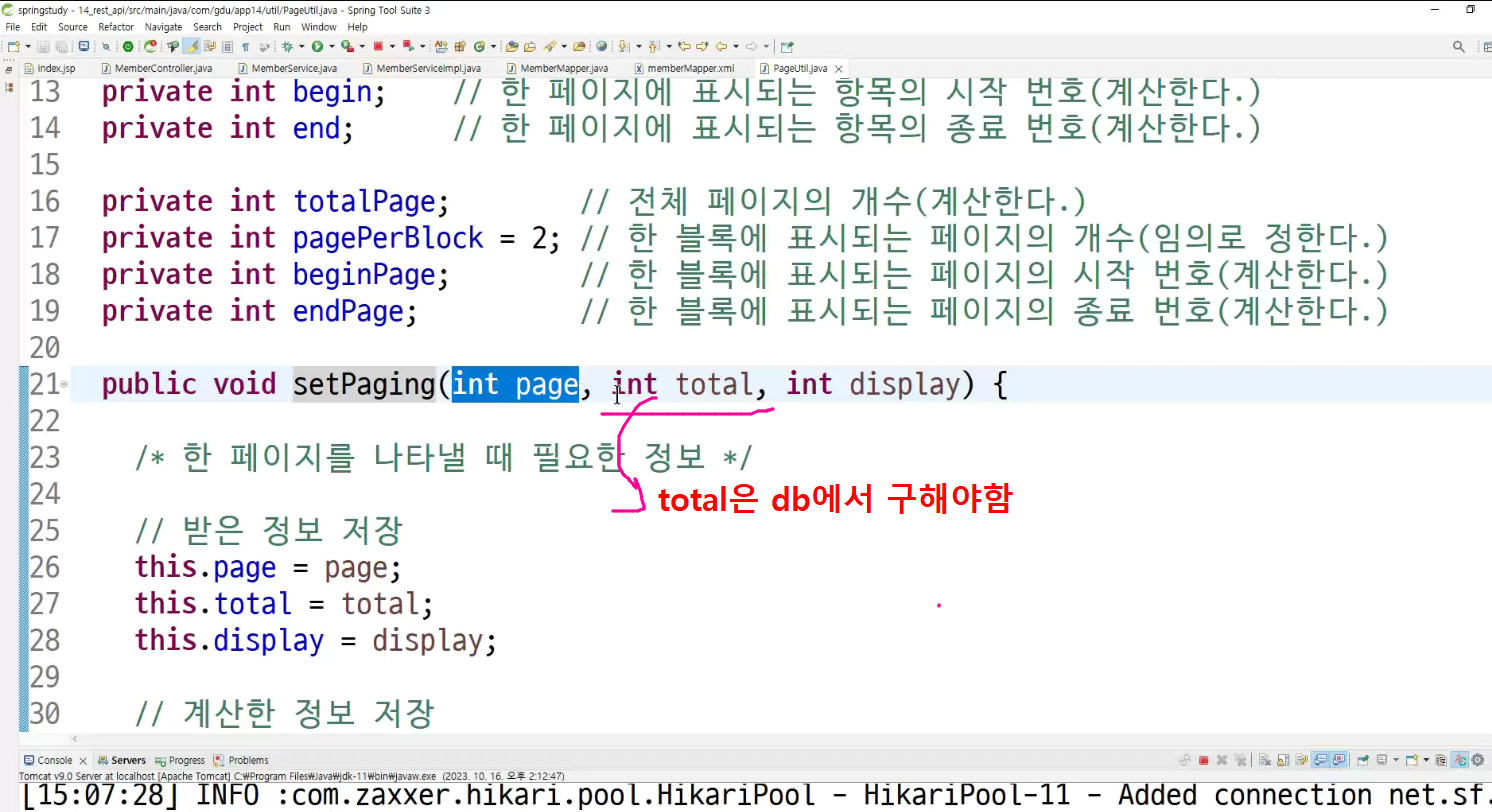Viewport: 1492px width, 812px height.
Task: Click 'pagePerBlock' field on line 17
Action: point(388,238)
